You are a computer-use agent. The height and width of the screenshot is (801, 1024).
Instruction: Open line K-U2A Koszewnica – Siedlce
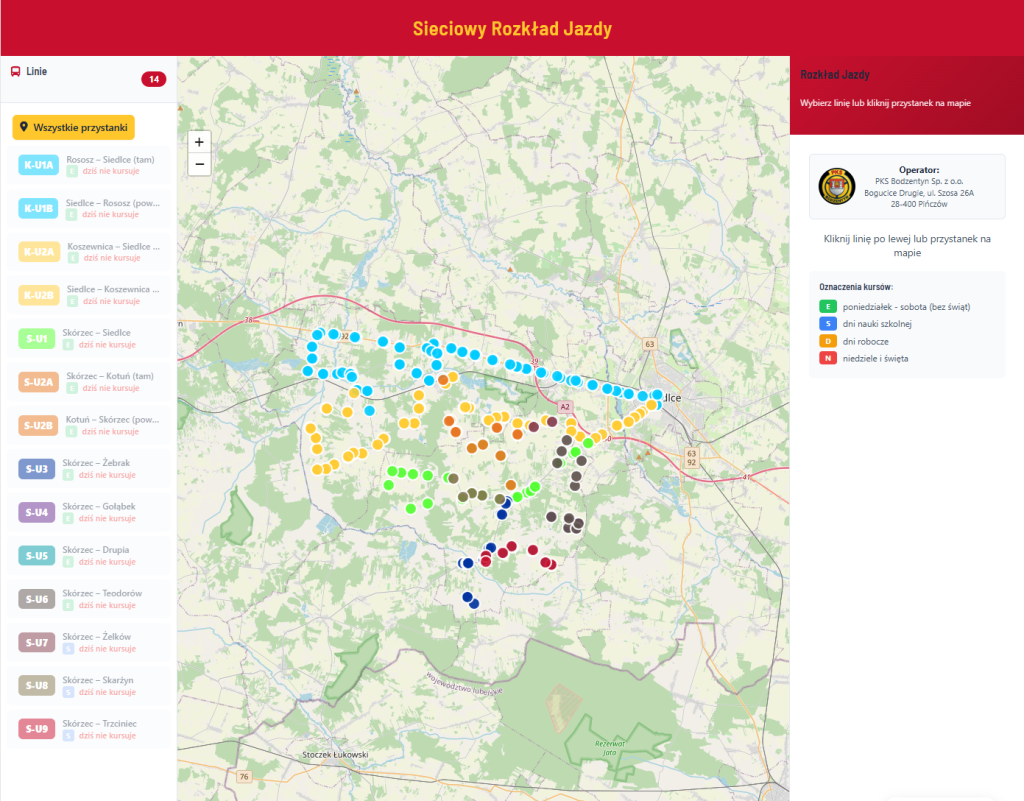click(x=88, y=252)
